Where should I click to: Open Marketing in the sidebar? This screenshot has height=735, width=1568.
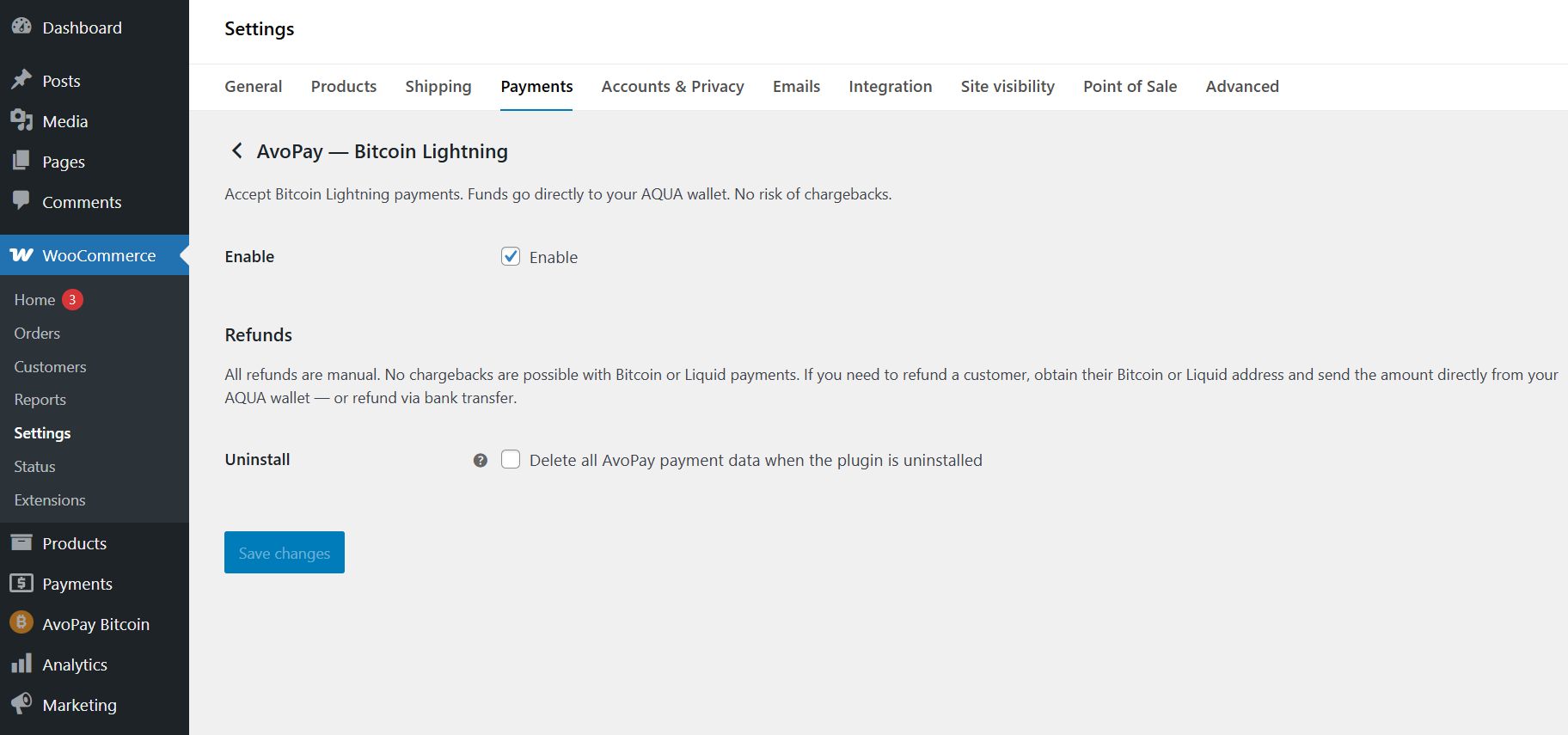[x=95, y=705]
